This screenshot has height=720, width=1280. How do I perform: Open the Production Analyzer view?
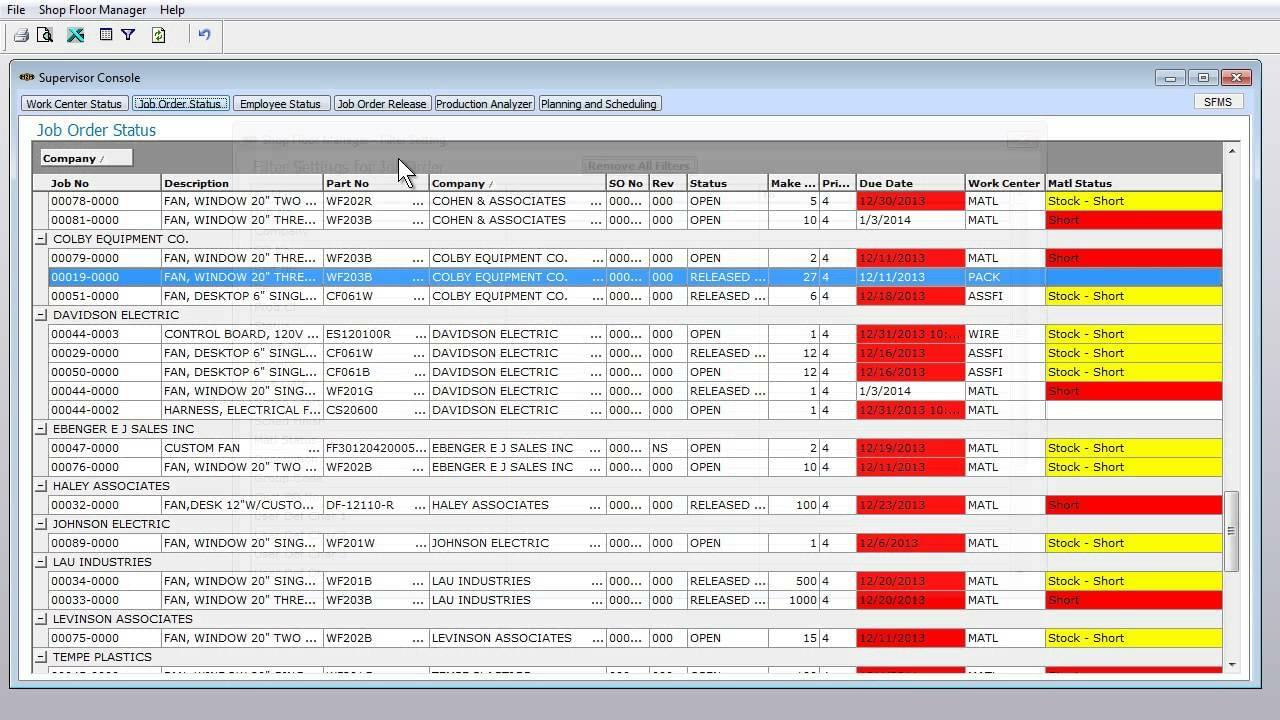(484, 104)
